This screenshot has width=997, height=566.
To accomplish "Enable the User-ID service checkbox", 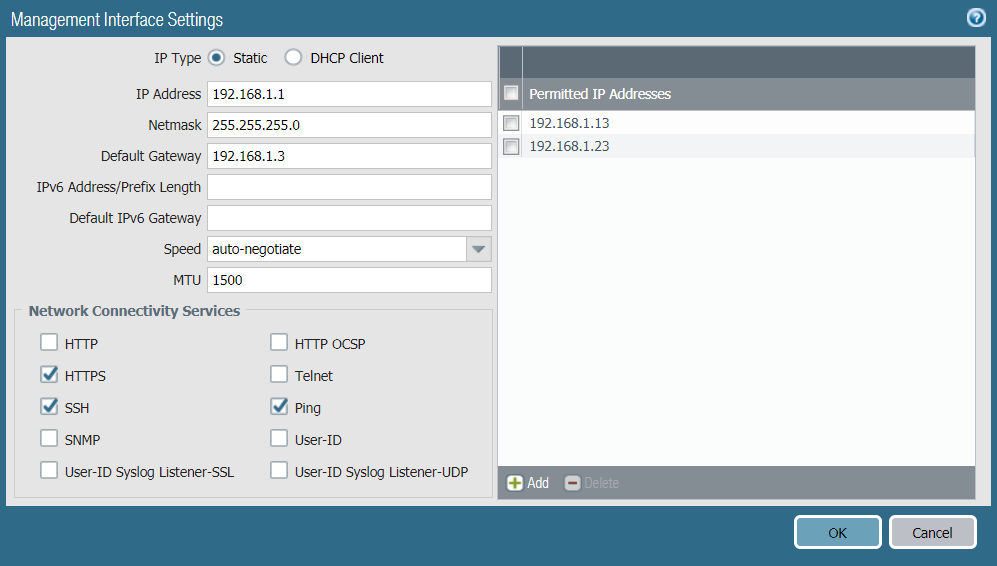I will pos(279,438).
